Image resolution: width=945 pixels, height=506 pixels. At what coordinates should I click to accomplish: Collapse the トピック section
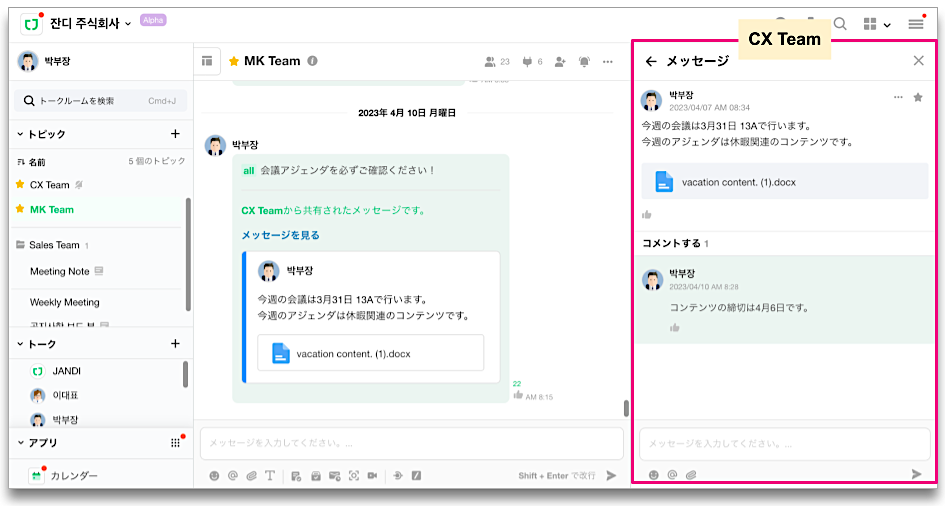point(20,134)
